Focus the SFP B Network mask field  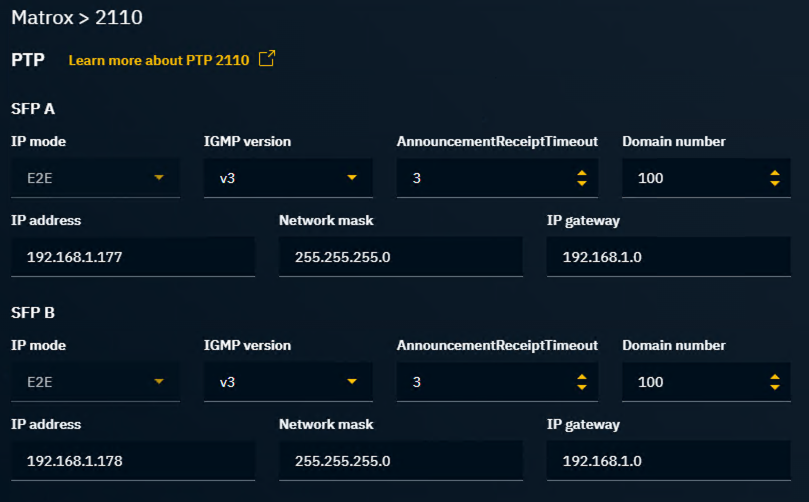(x=400, y=461)
